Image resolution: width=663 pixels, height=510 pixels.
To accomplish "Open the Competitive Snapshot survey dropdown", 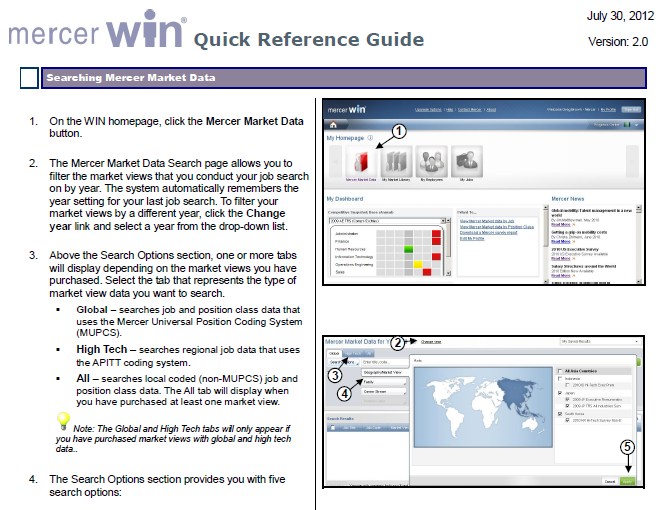I will [x=387, y=221].
